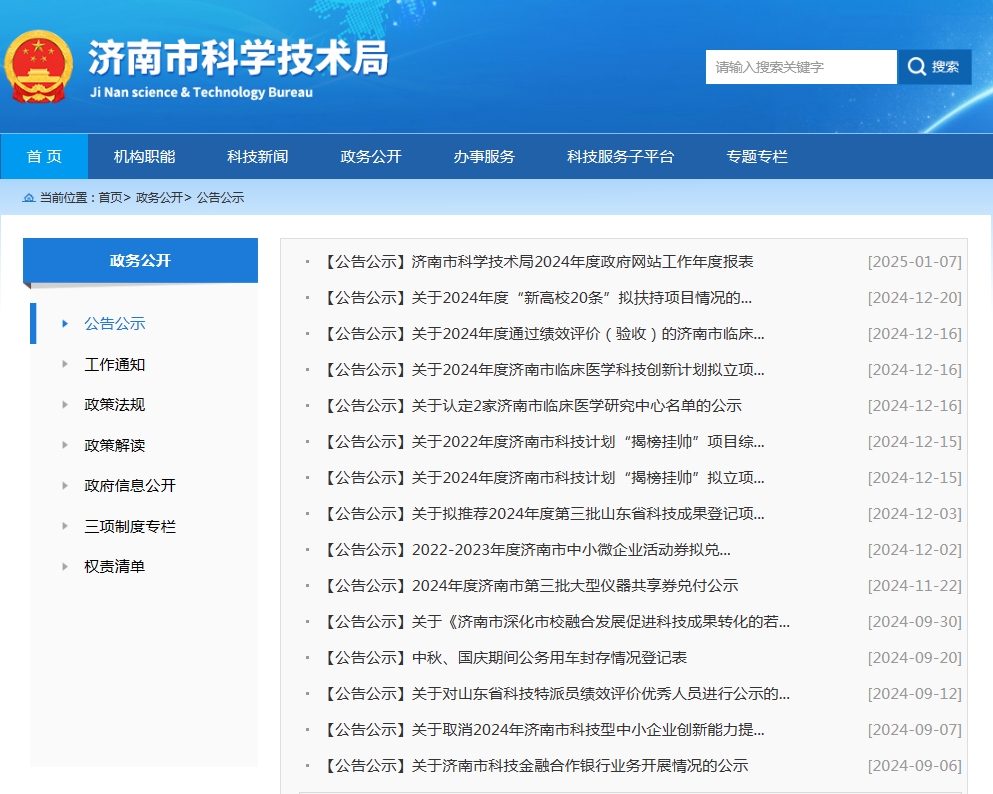
Task: Open 2024年度政府网站工作年度报表 announcement
Action: (582, 262)
